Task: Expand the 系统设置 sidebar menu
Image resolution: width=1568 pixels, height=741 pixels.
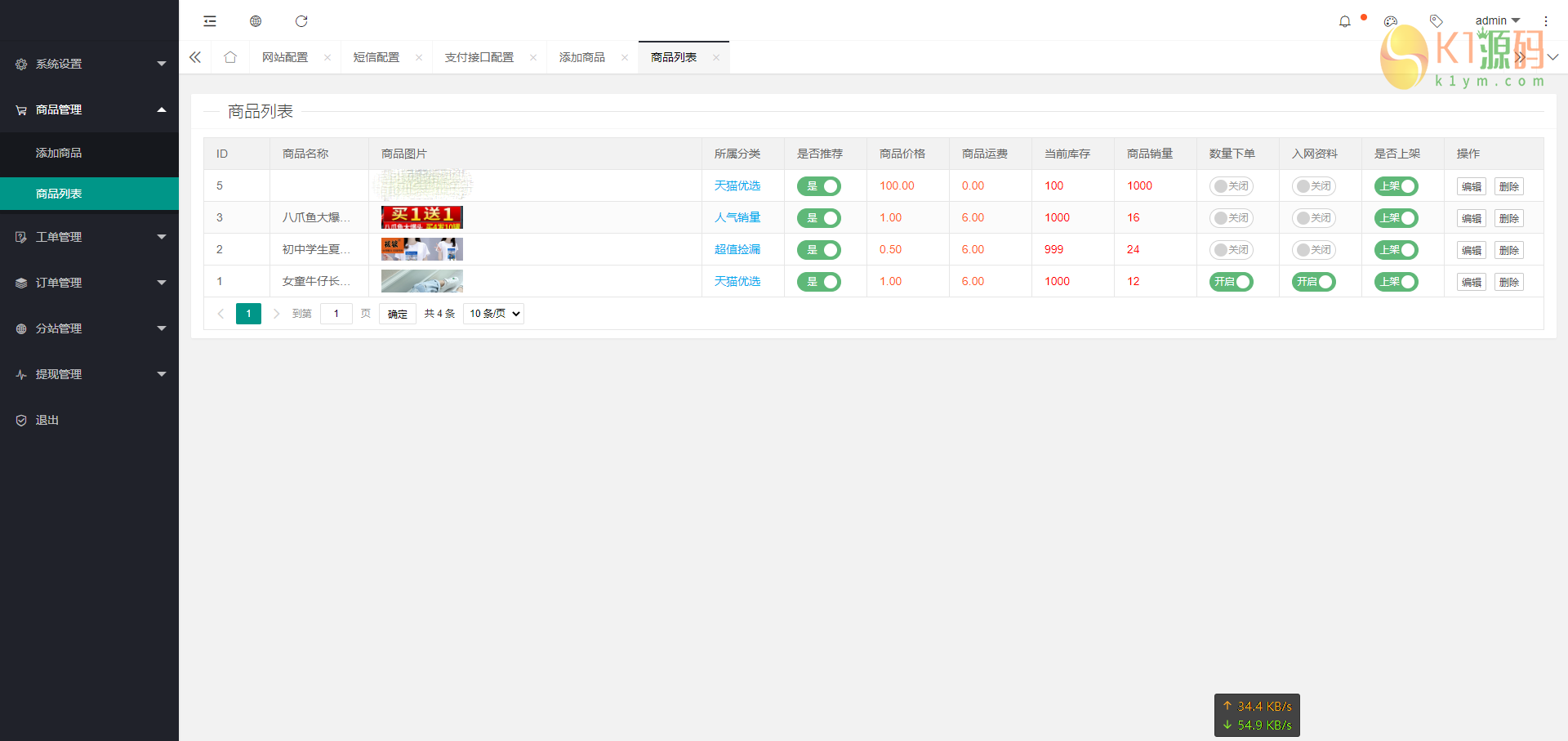Action: (x=89, y=64)
